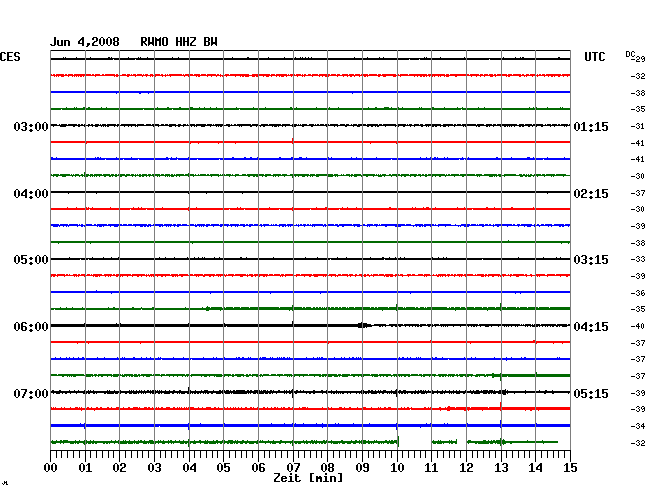Click minute tick label "11"
The height and width of the screenshot is (494, 650).
(x=431, y=468)
